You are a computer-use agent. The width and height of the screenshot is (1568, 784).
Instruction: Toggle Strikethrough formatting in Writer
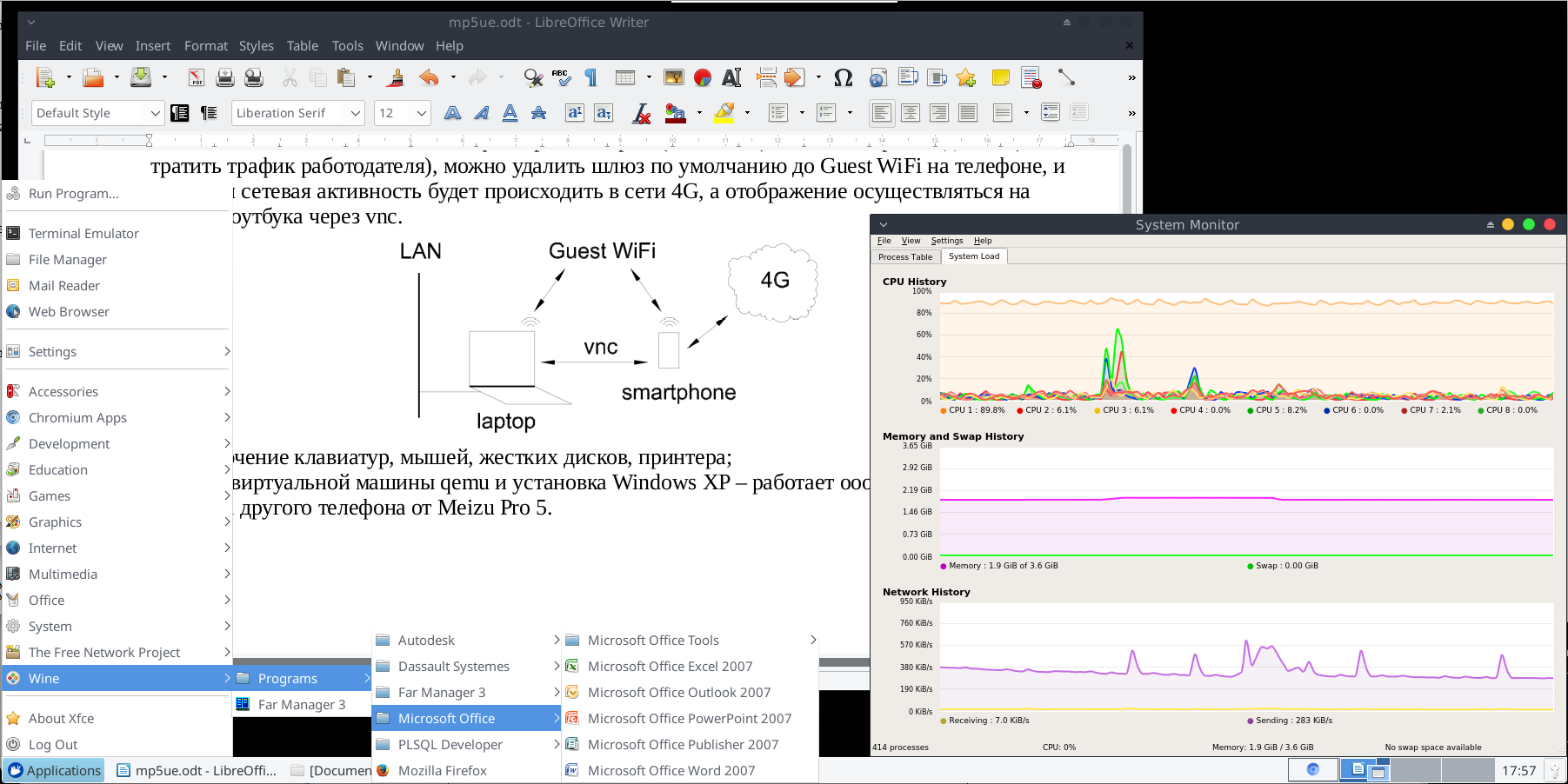pos(539,113)
